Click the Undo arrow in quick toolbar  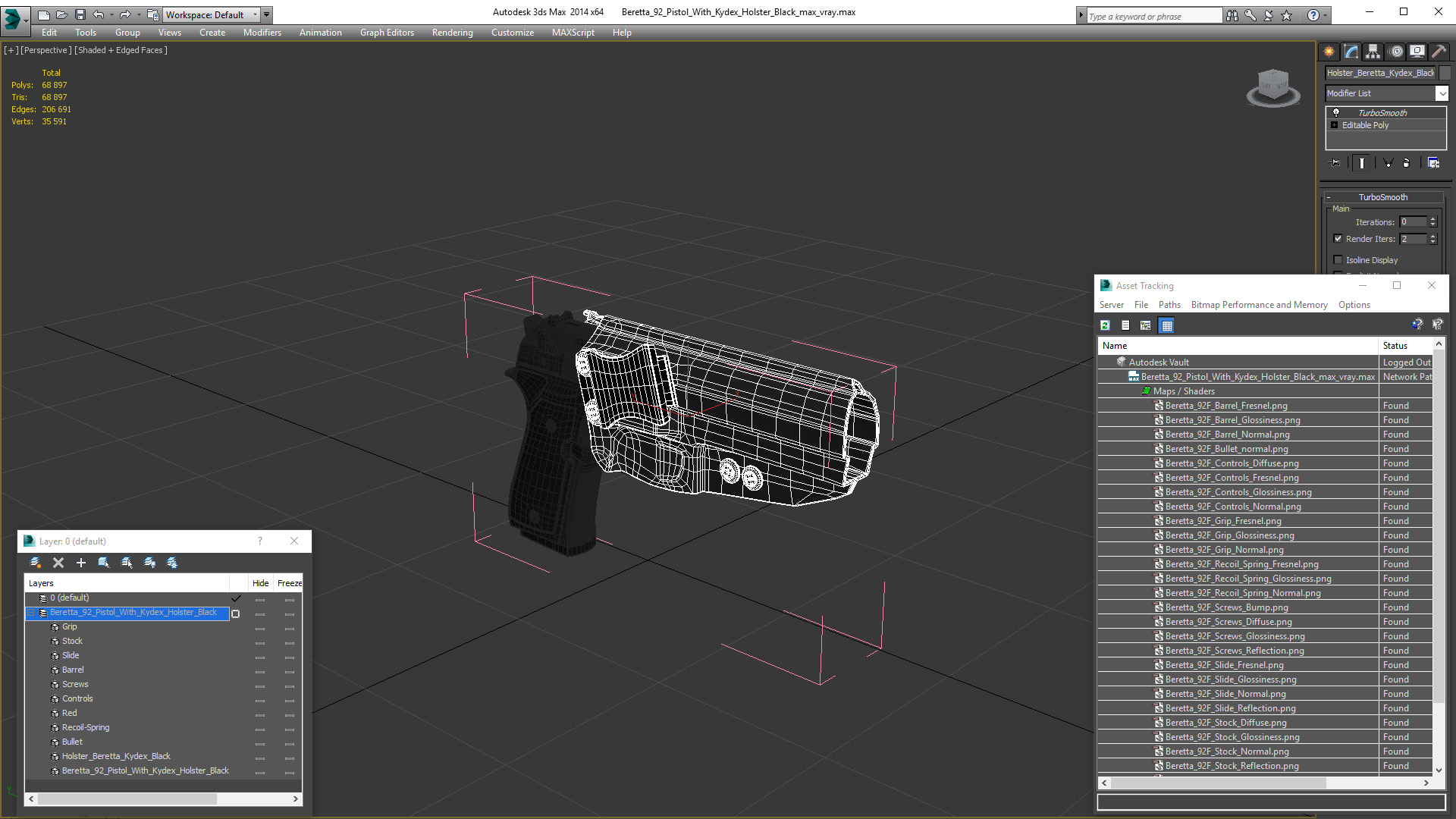99,14
